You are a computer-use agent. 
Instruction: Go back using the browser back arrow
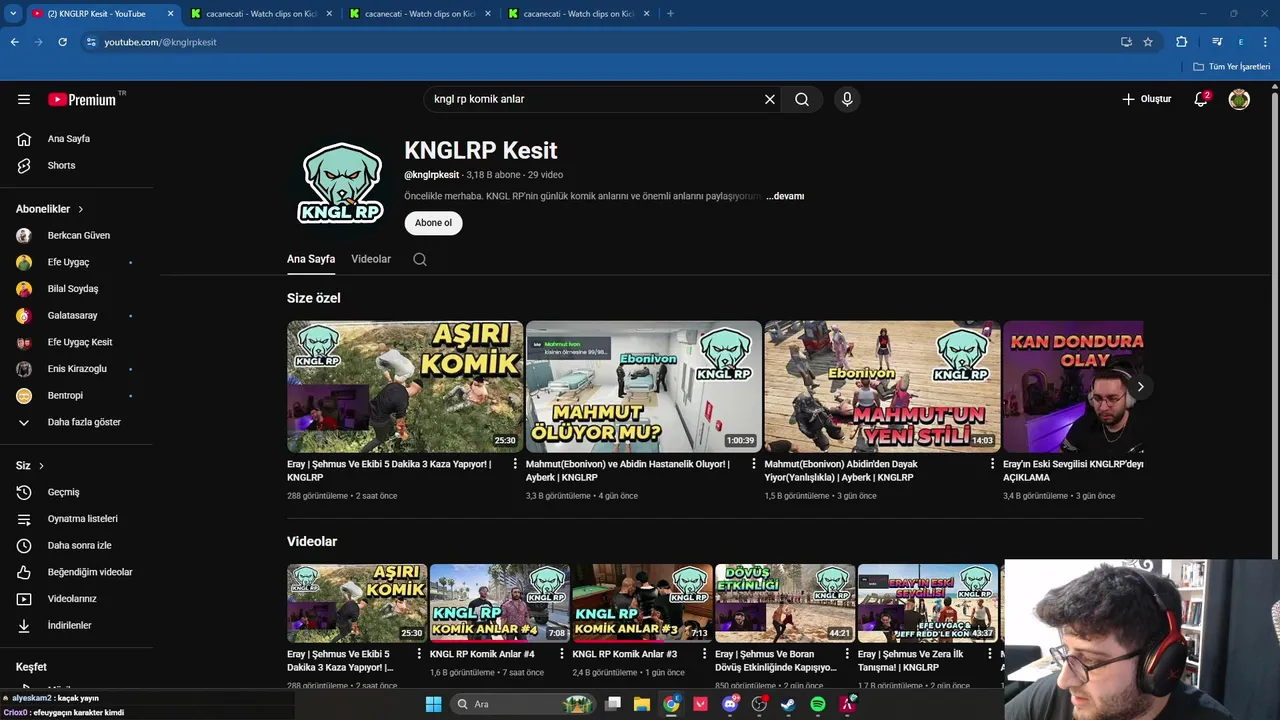point(15,42)
